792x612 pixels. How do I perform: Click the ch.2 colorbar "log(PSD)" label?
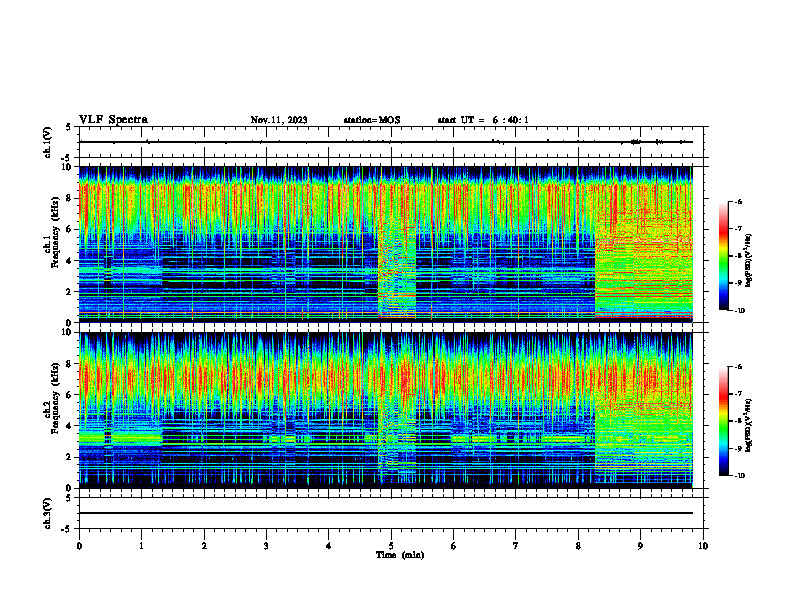click(x=749, y=425)
